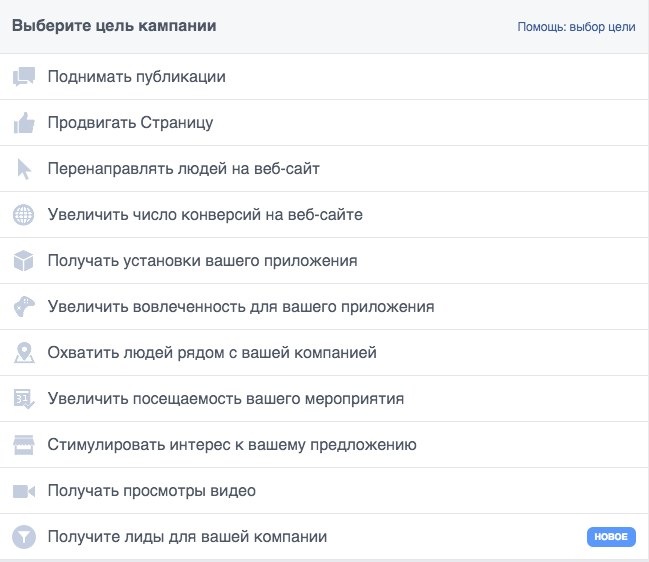Click the gamepad icon for app engagement
Image resolution: width=649 pixels, height=562 pixels.
click(24, 307)
